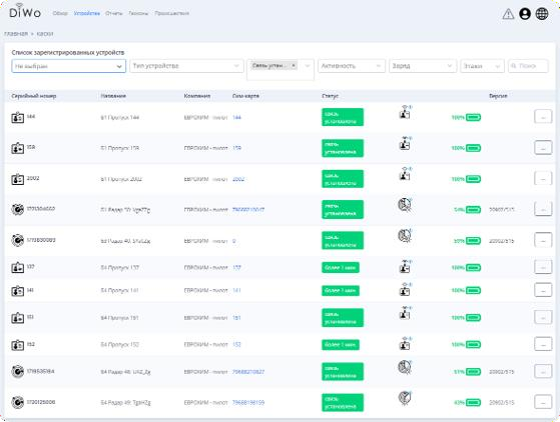560x422 pixels.
Task: Open the user account profile icon
Action: coord(525,14)
